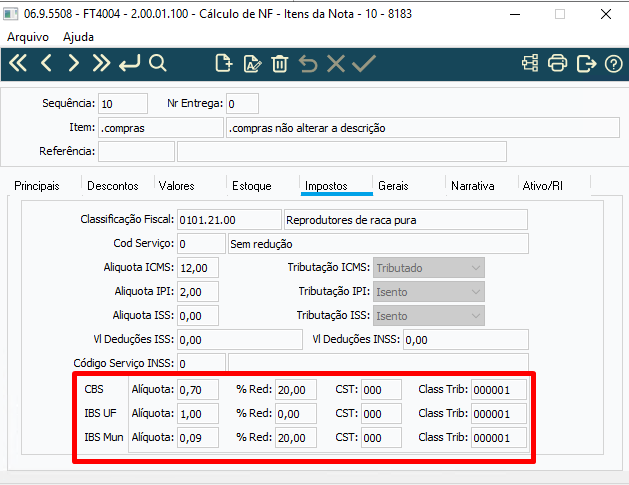Click the IBS Mun Class Trib field
629x485 pixels.
click(x=499, y=438)
